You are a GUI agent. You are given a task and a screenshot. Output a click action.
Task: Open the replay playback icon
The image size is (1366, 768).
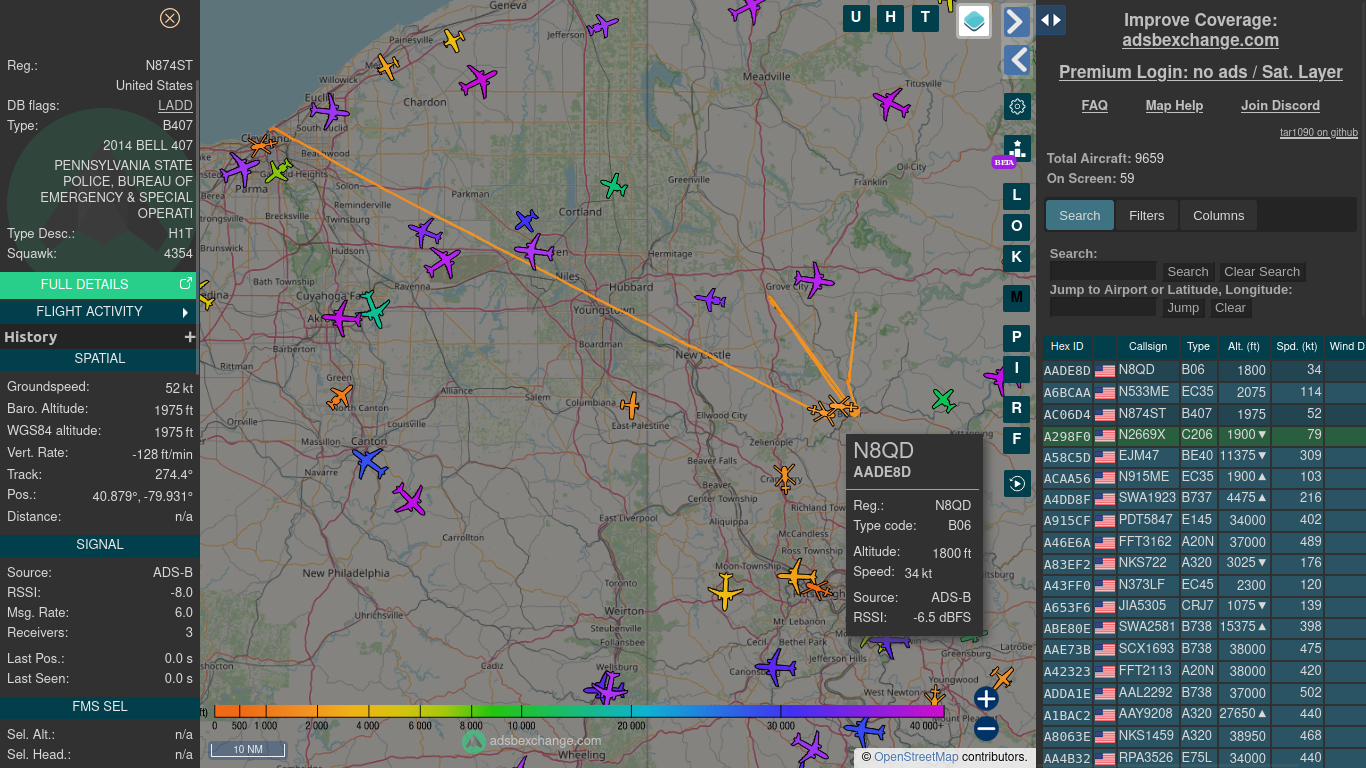(1017, 484)
